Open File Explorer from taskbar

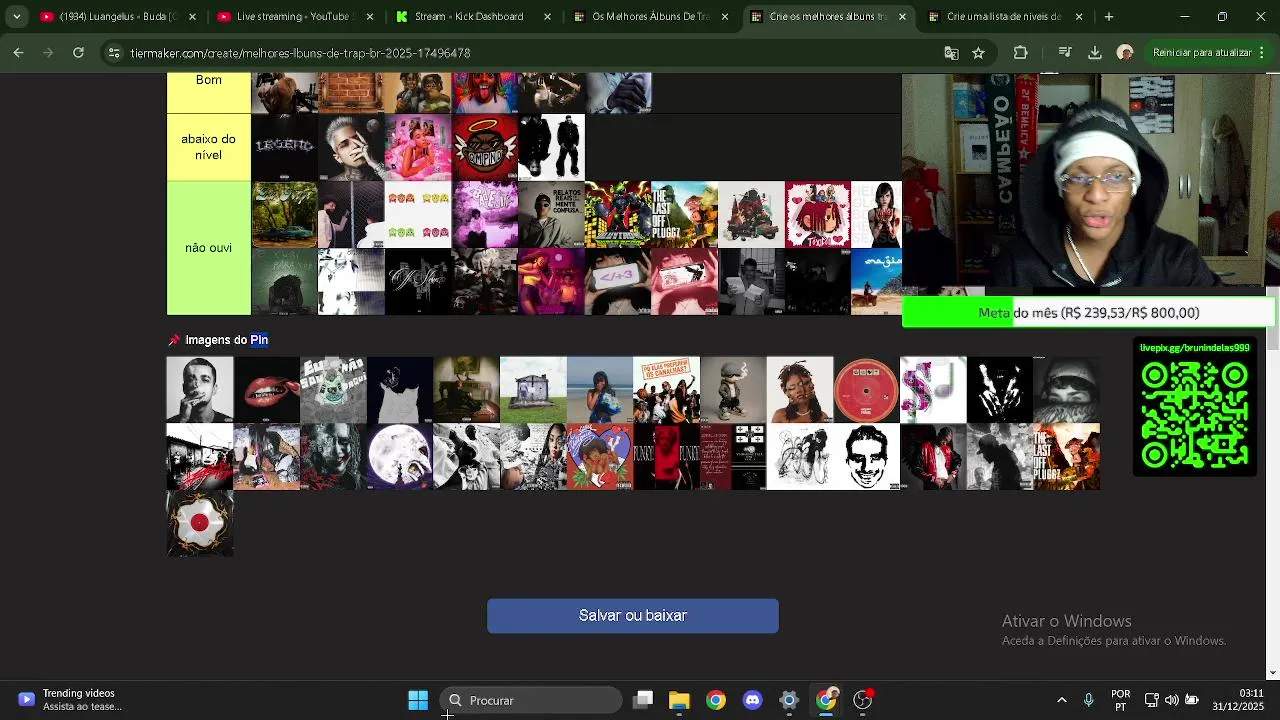click(x=679, y=700)
